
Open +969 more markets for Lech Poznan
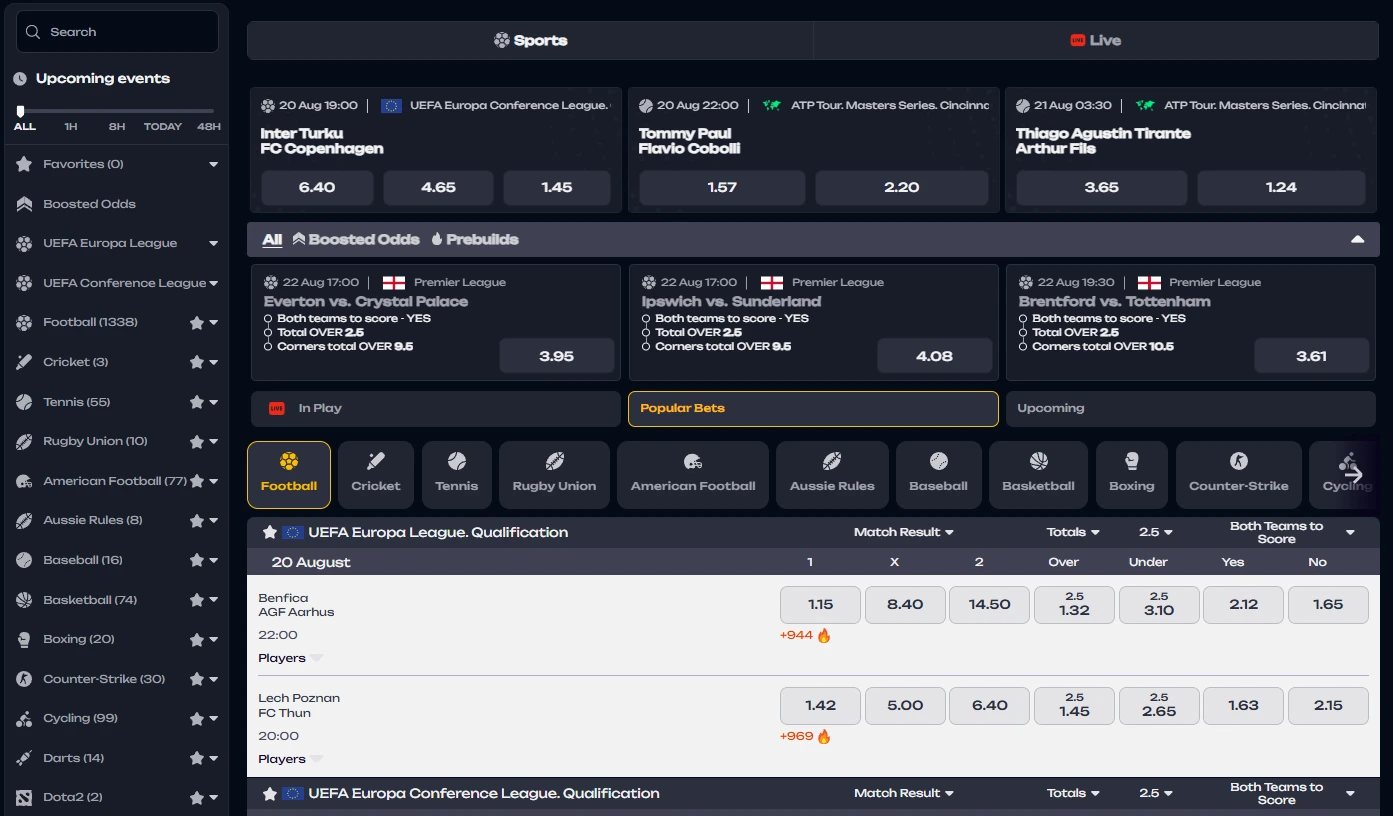click(805, 737)
